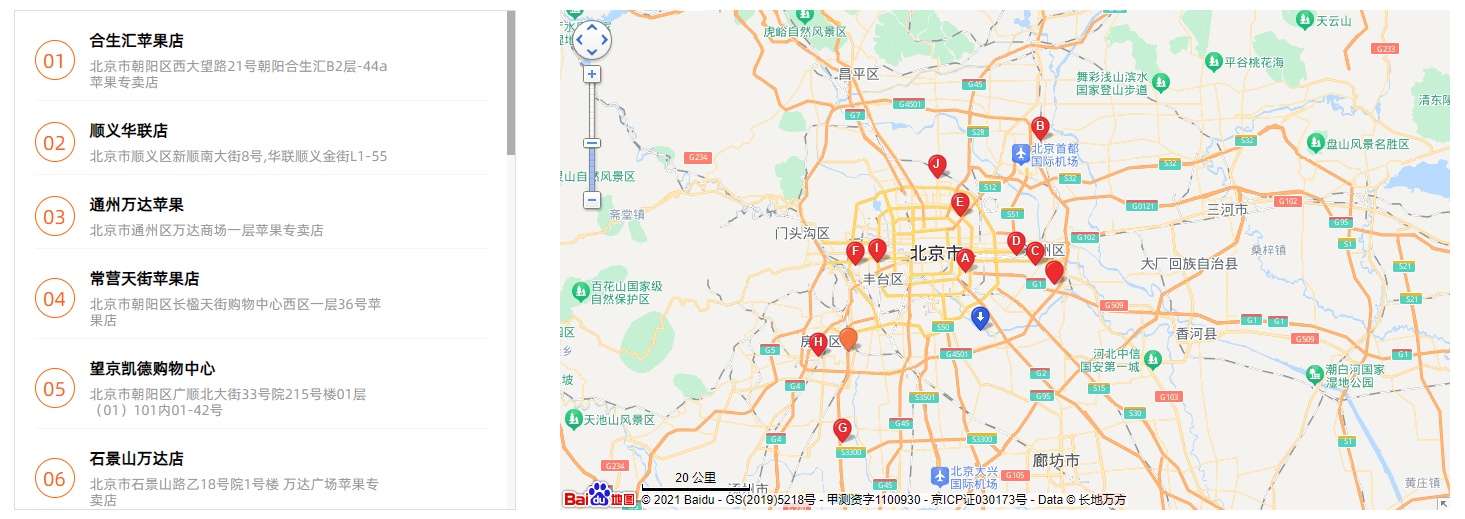
Task: Select map marker F
Action: pos(855,252)
